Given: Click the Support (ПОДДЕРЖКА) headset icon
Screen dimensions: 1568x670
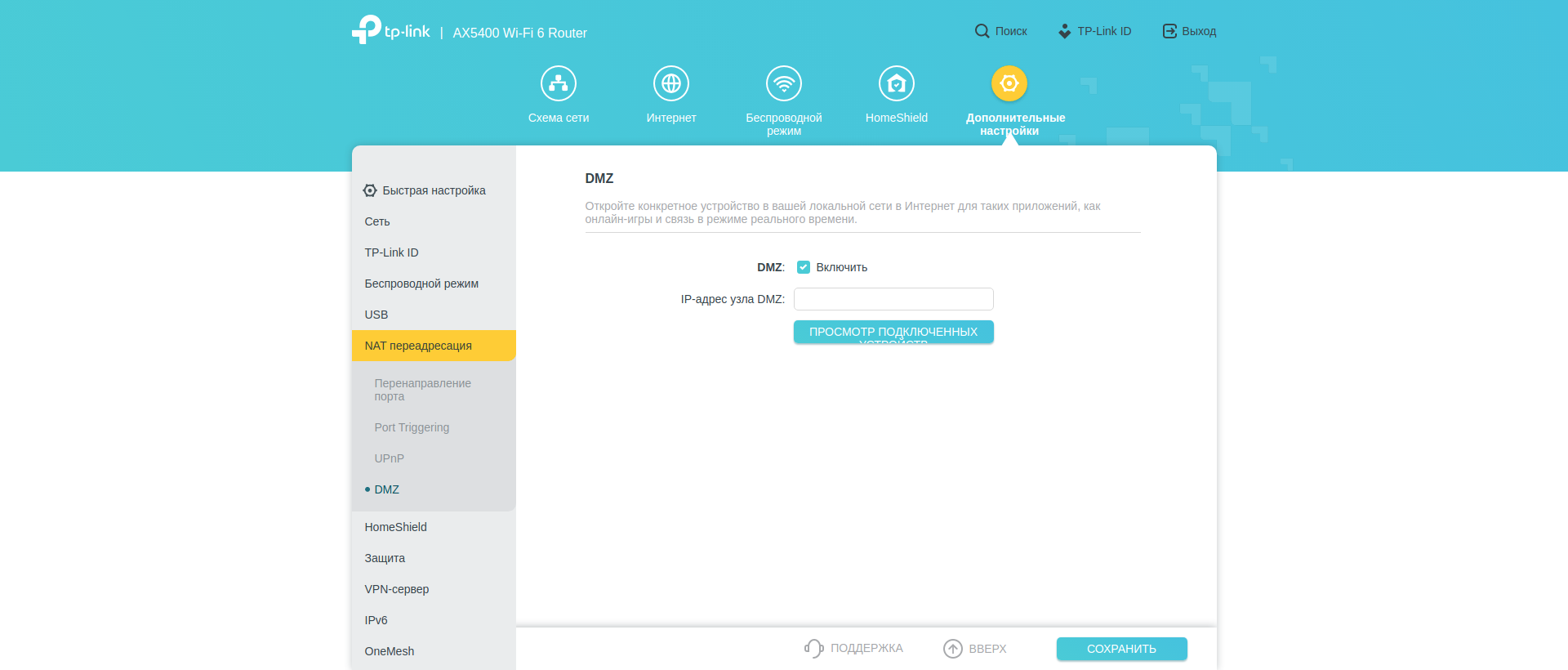Looking at the screenshot, I should click(813, 648).
